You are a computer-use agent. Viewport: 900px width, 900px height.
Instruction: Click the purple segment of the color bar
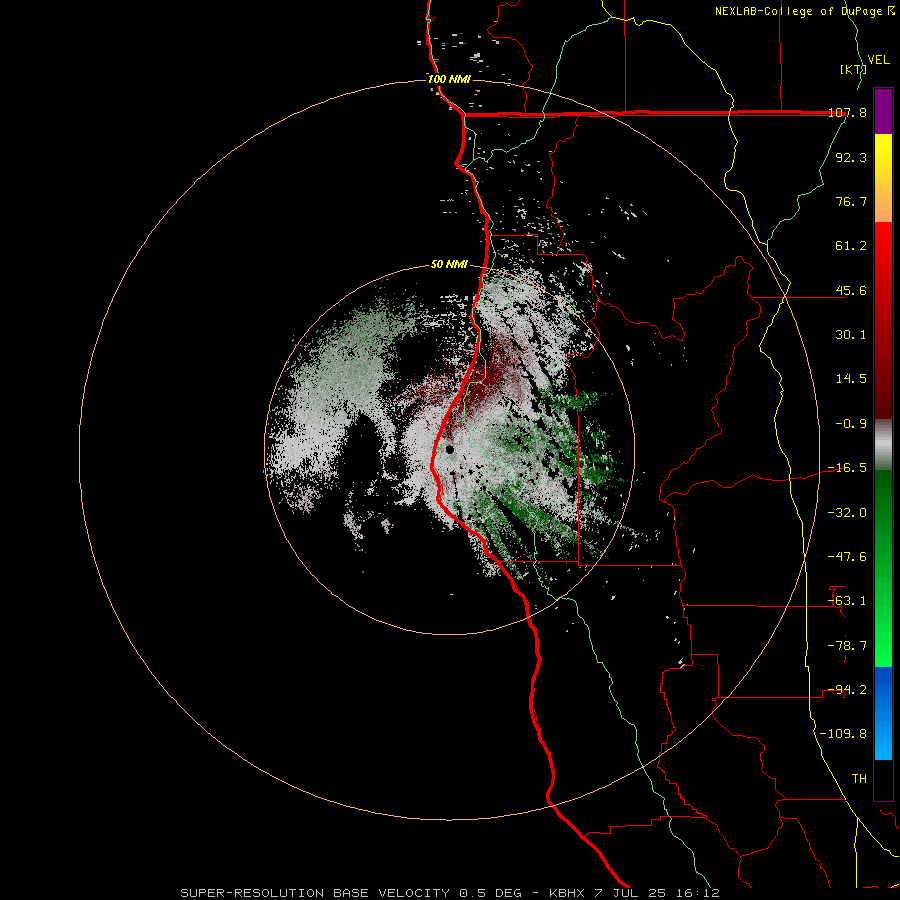tap(883, 111)
